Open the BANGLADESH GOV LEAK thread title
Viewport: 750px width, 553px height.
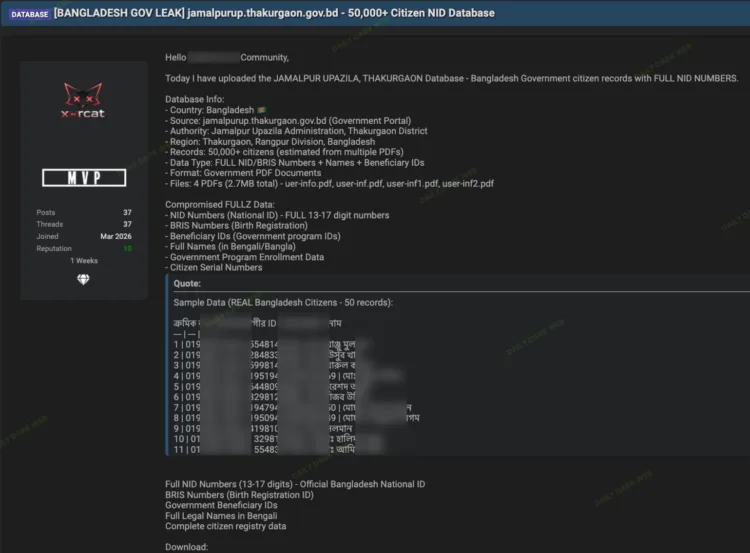[x=274, y=13]
